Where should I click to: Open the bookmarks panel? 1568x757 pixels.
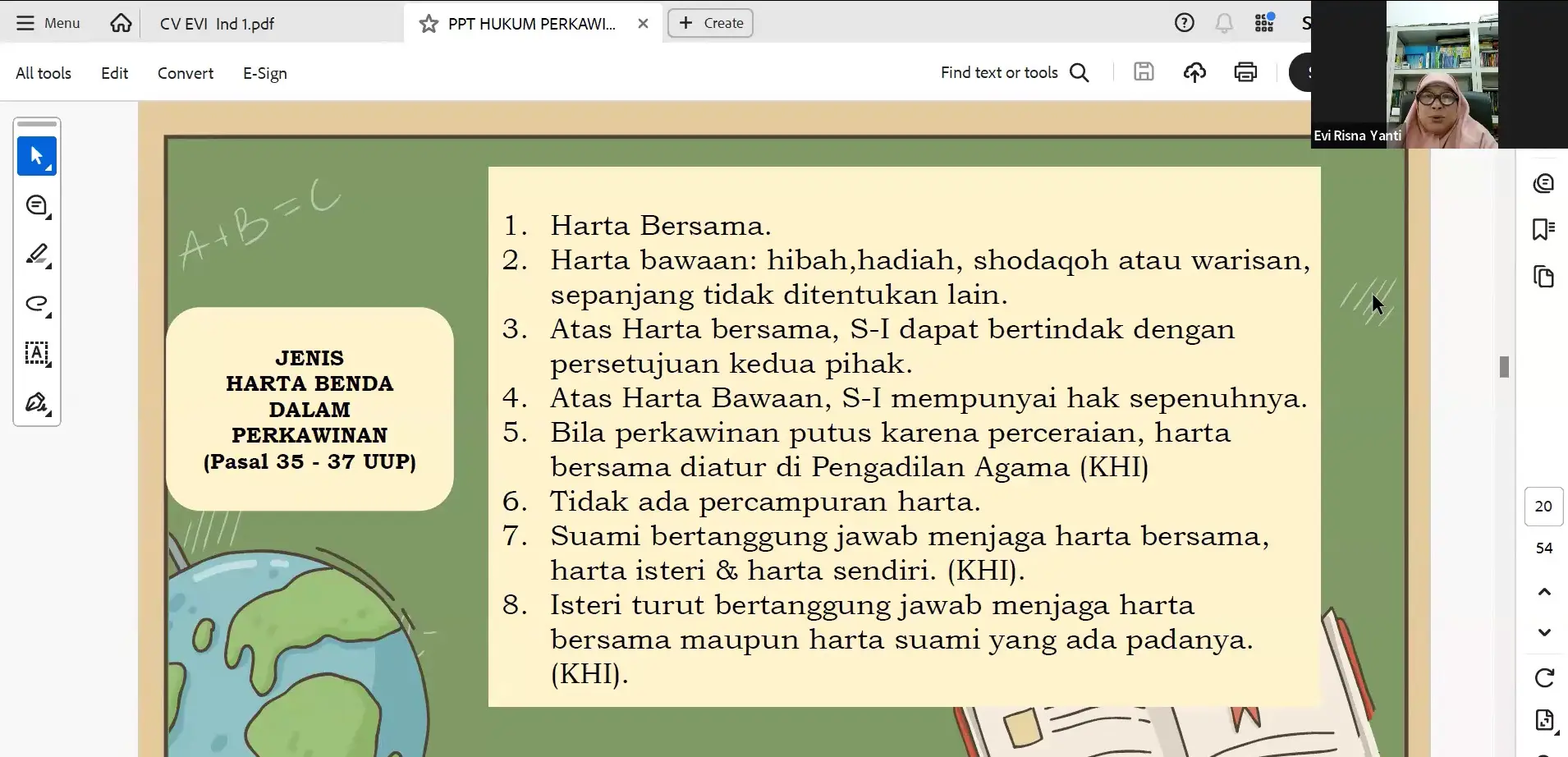click(x=1543, y=229)
